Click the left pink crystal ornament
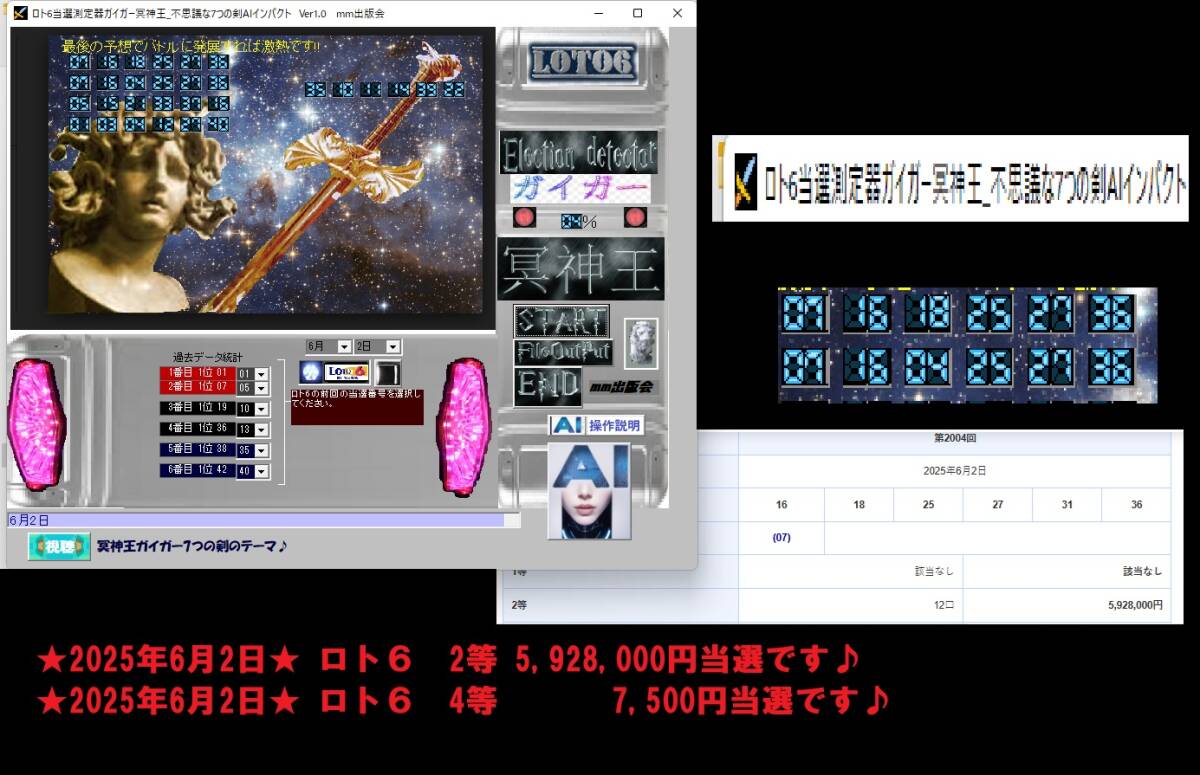The width and height of the screenshot is (1200, 775). point(36,424)
